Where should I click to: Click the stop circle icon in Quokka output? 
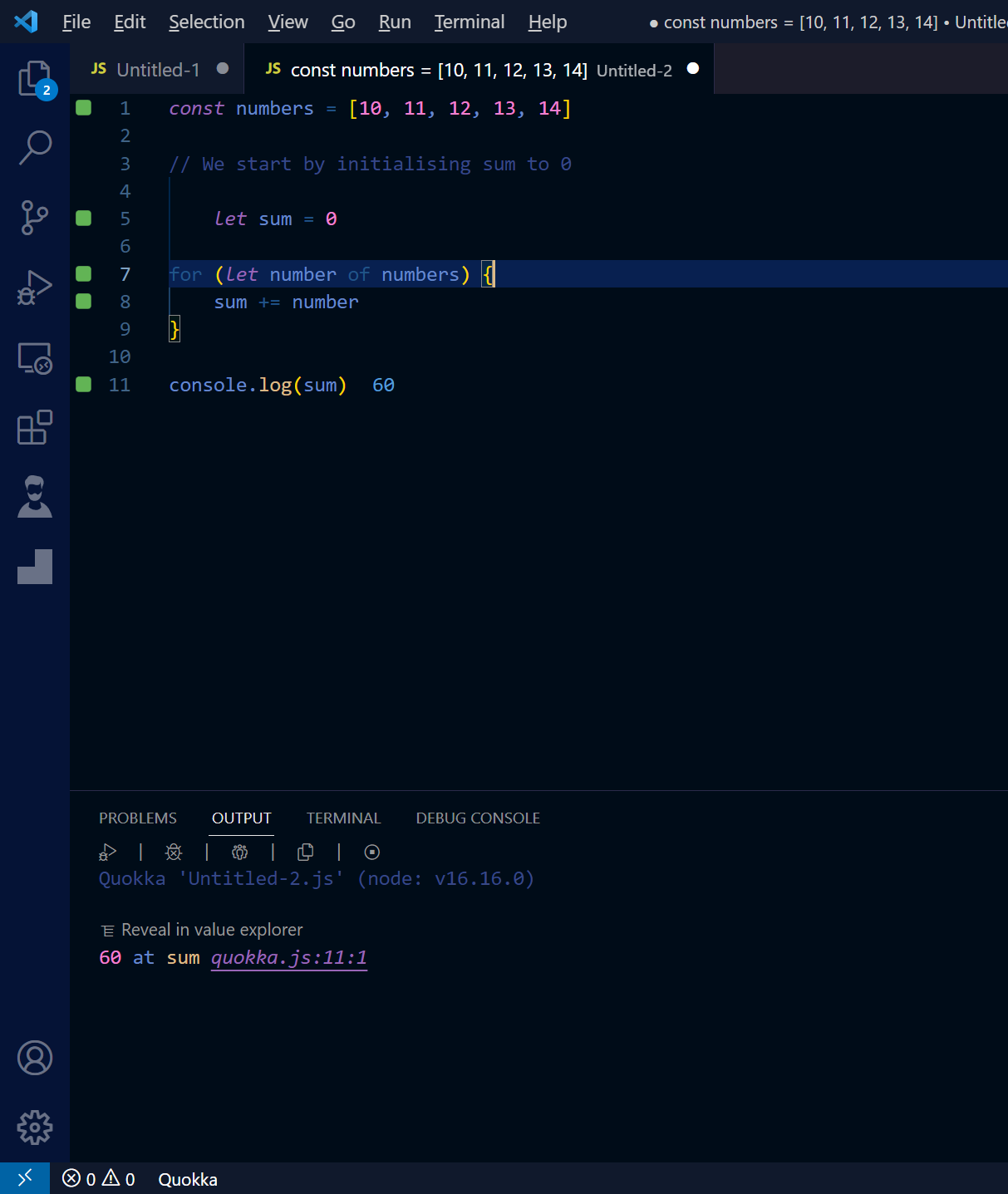pos(372,852)
